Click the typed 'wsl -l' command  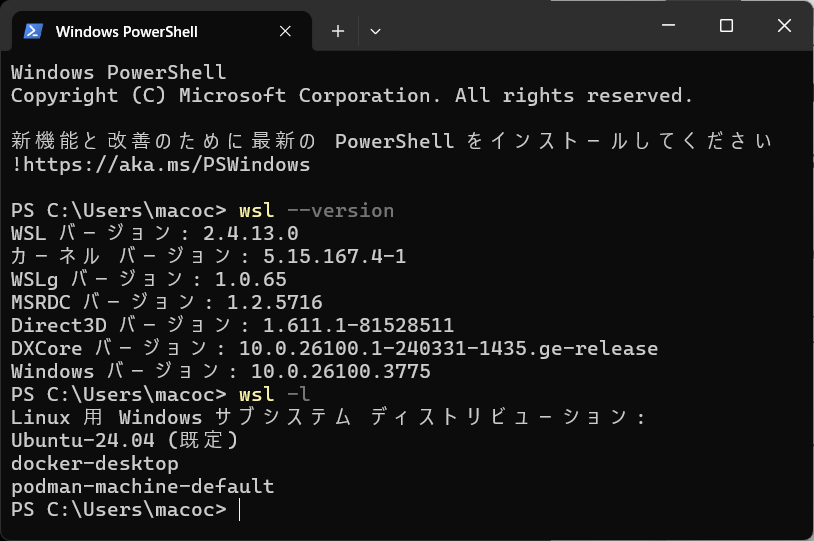275,394
